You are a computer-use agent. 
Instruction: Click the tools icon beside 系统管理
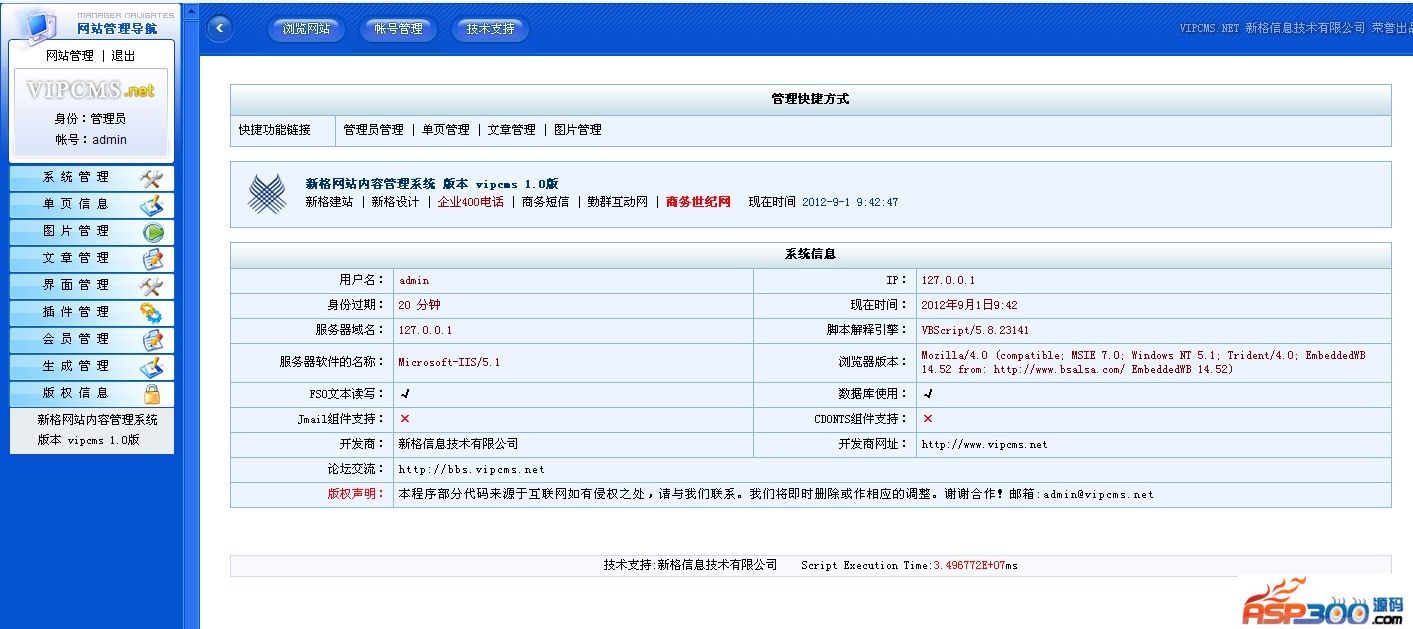151,179
